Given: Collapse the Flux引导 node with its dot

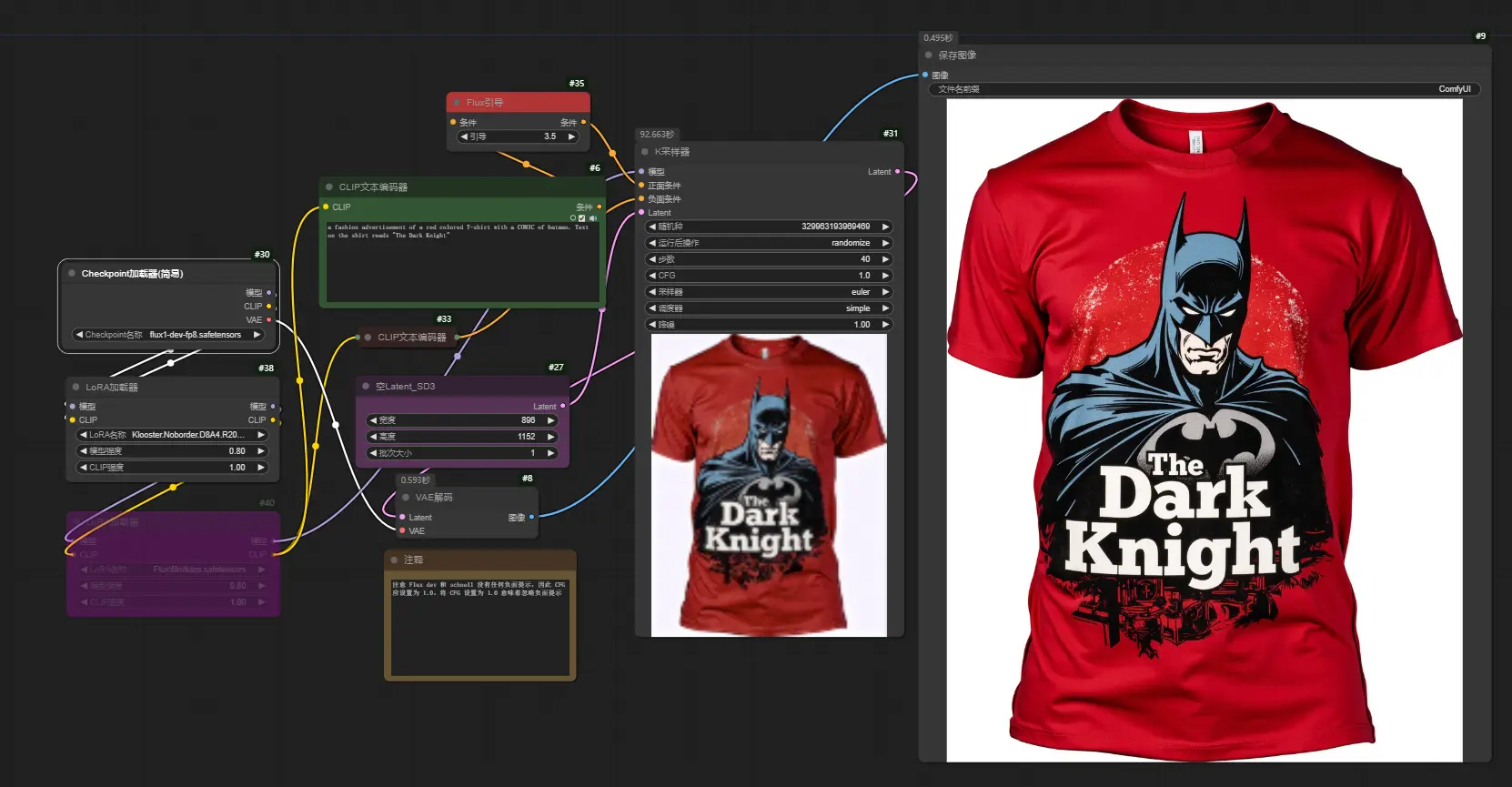Looking at the screenshot, I should pyautogui.click(x=456, y=102).
